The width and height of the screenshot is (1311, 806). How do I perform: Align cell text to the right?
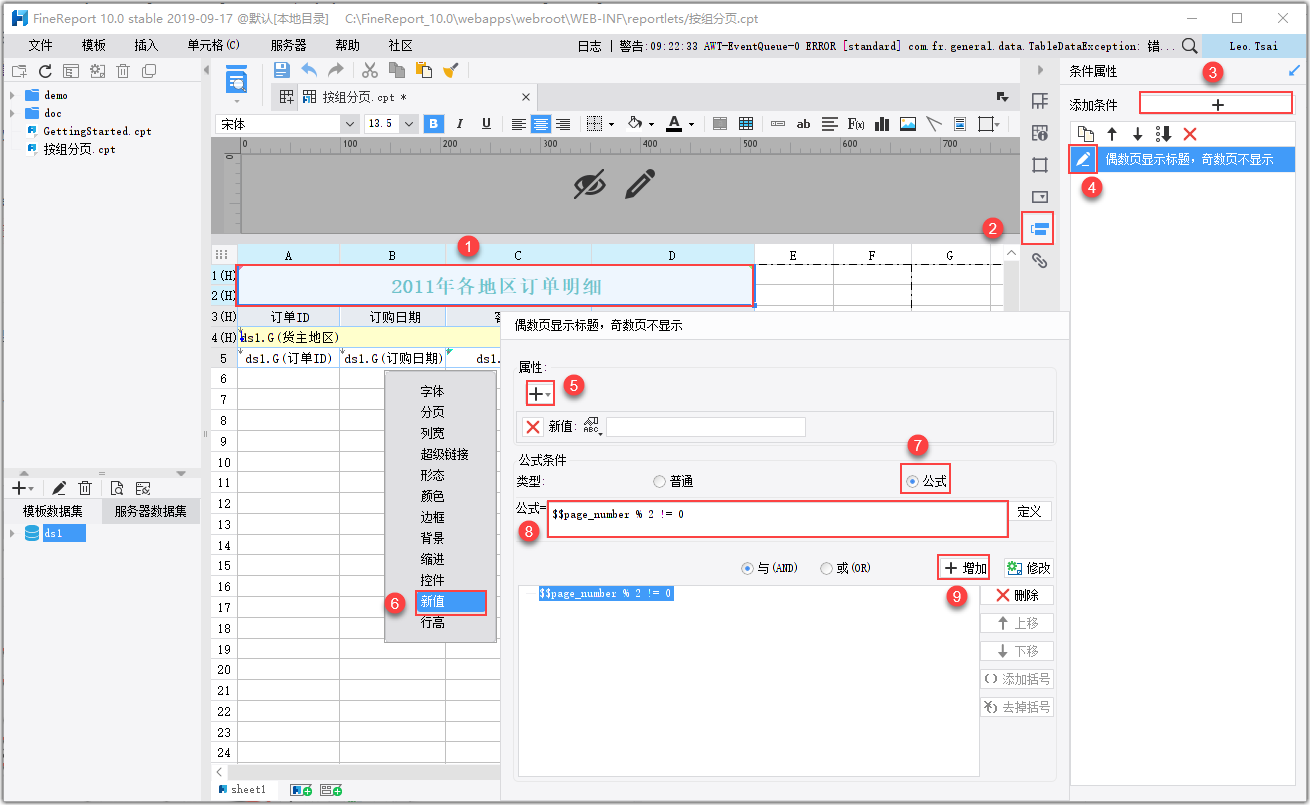tap(563, 124)
